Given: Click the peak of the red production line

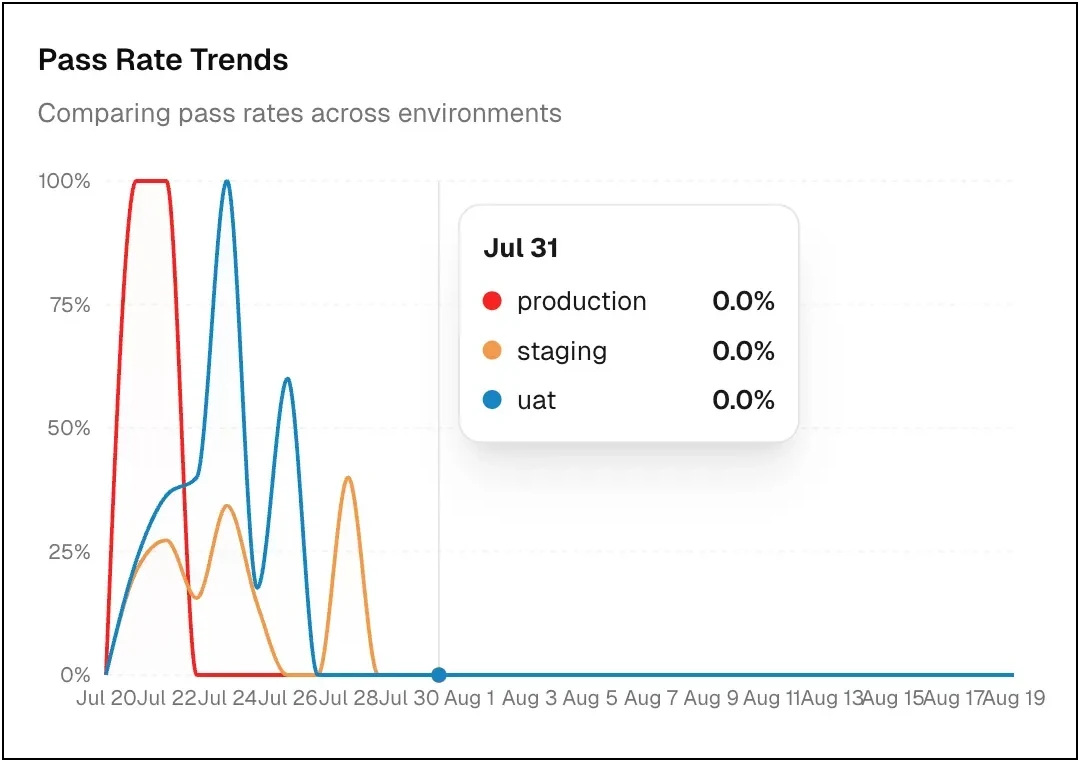Looking at the screenshot, I should pos(151,181).
